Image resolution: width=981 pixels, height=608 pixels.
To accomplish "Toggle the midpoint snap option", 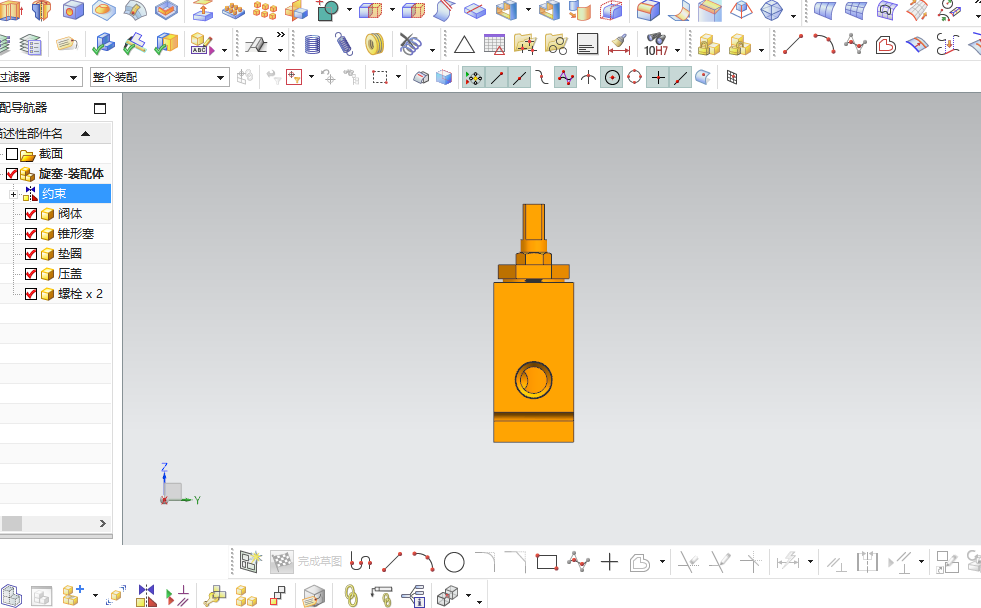I will pyautogui.click(x=520, y=78).
